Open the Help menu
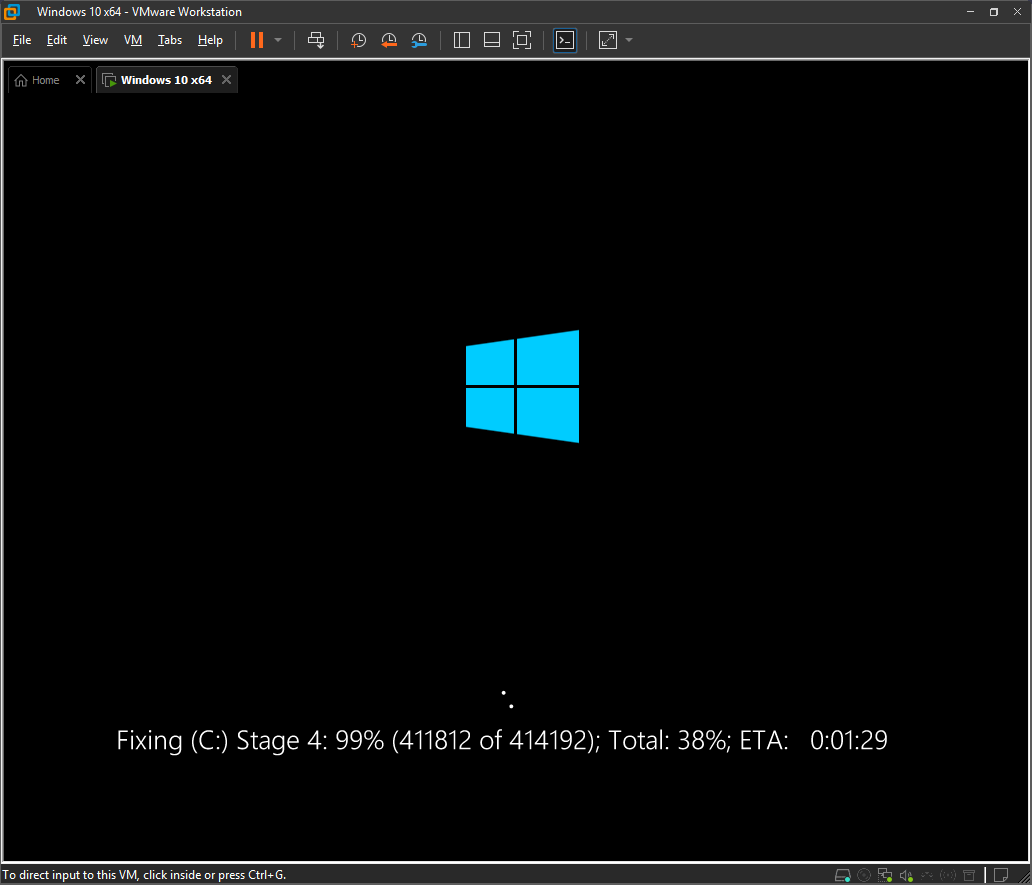 (210, 40)
